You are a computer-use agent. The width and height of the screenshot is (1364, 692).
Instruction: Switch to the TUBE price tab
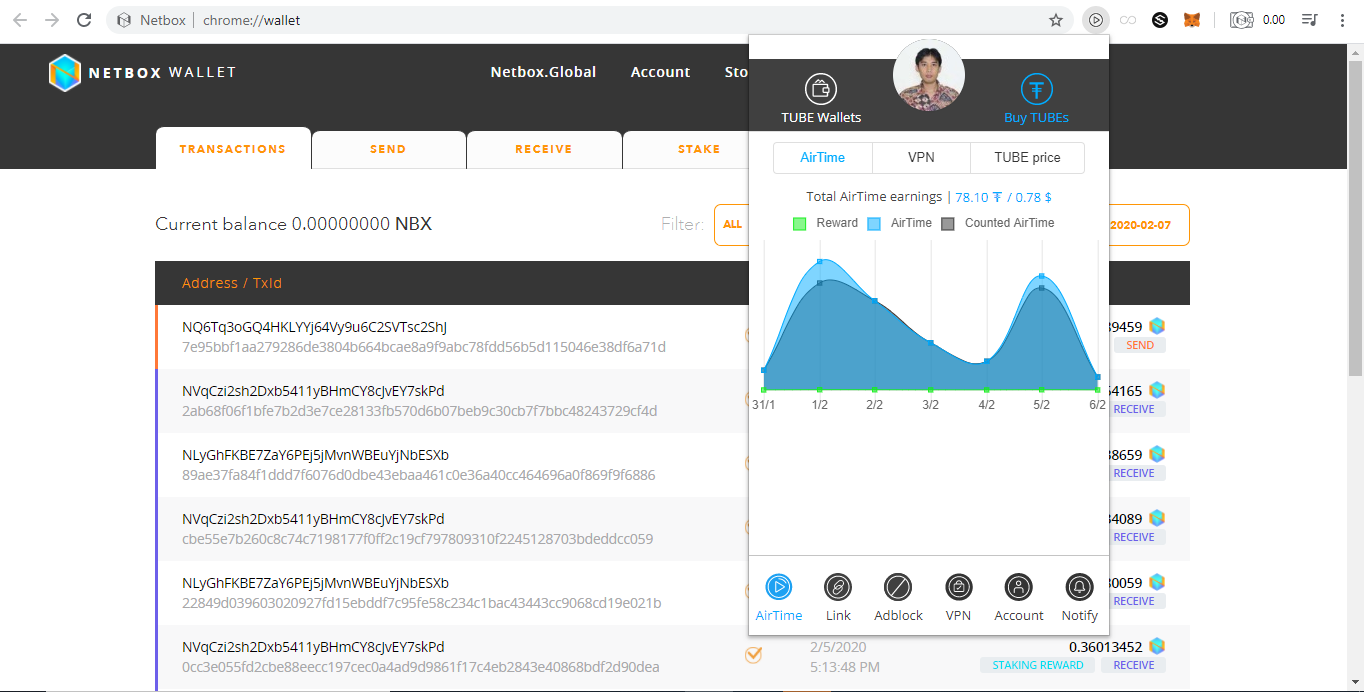point(1027,158)
